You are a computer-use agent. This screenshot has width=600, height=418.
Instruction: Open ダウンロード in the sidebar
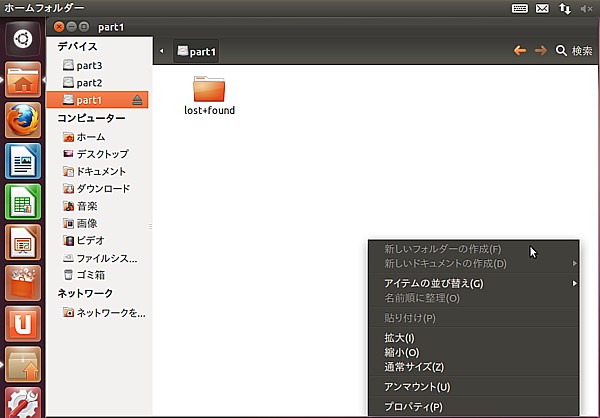pyautogui.click(x=103, y=188)
